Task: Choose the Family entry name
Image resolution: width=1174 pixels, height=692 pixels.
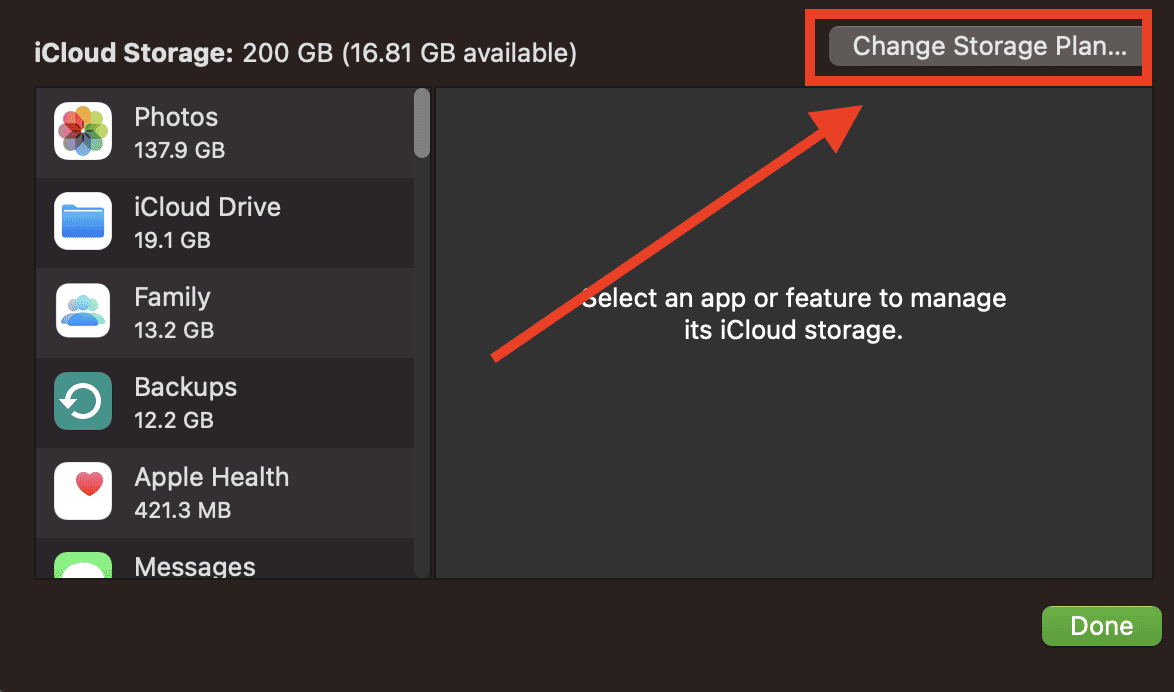Action: [172, 297]
